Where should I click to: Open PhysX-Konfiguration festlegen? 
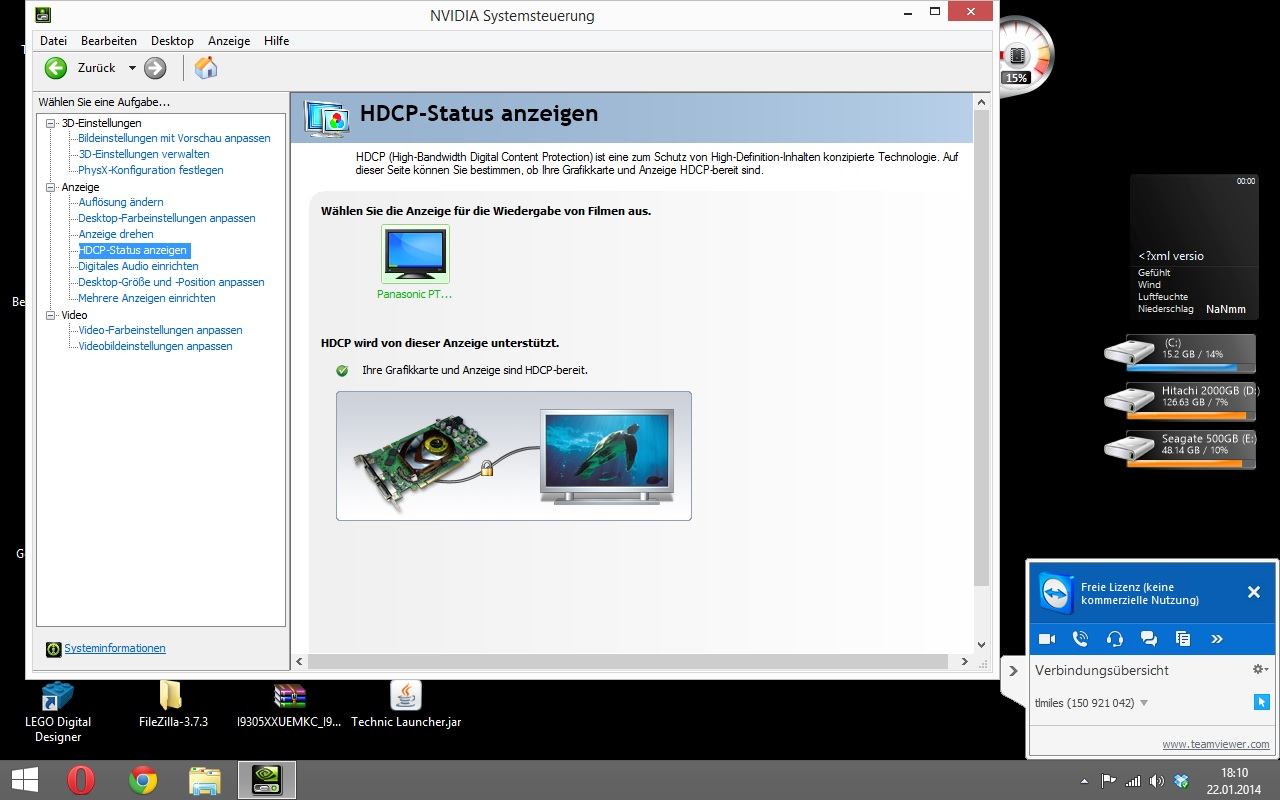[x=151, y=170]
